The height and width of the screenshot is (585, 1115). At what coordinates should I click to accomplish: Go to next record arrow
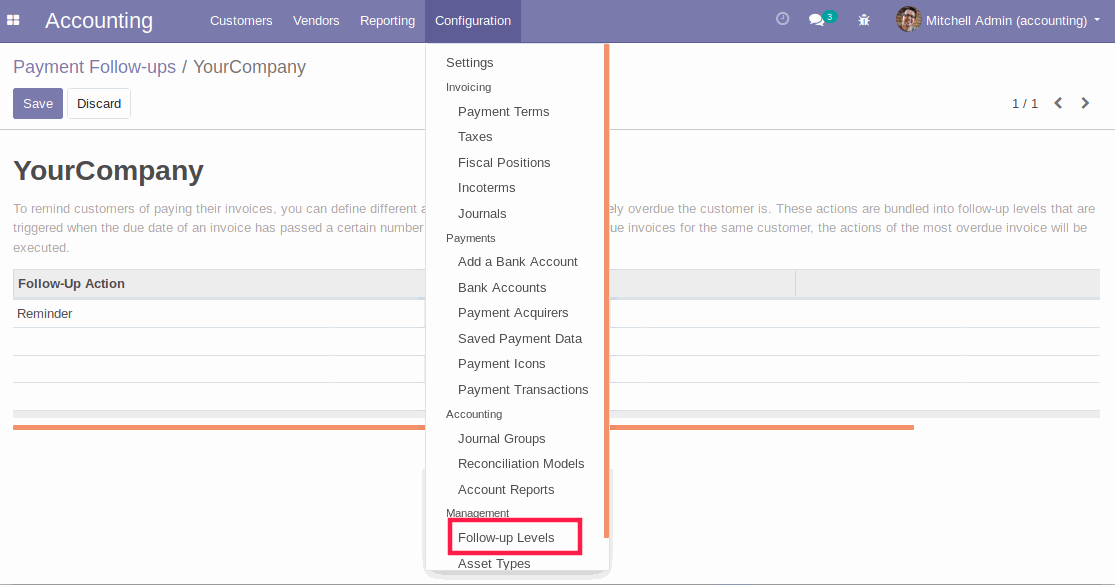click(1085, 103)
